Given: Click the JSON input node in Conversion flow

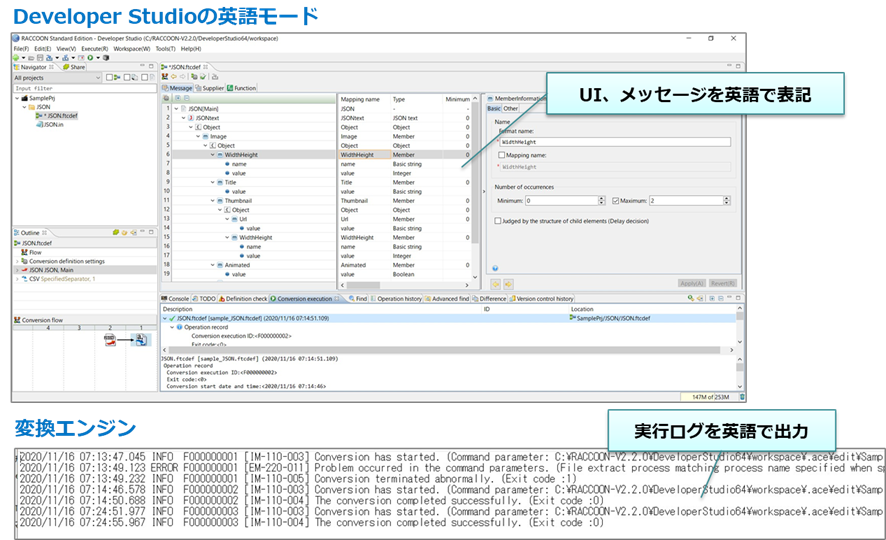Looking at the screenshot, I should tap(110, 339).
